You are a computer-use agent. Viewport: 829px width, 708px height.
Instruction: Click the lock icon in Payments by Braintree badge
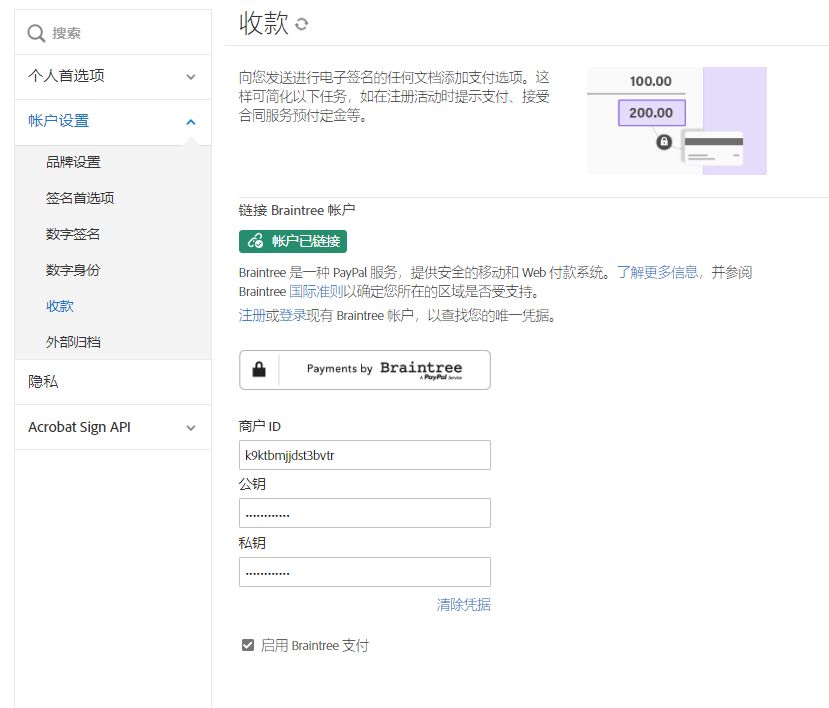pyautogui.click(x=258, y=369)
